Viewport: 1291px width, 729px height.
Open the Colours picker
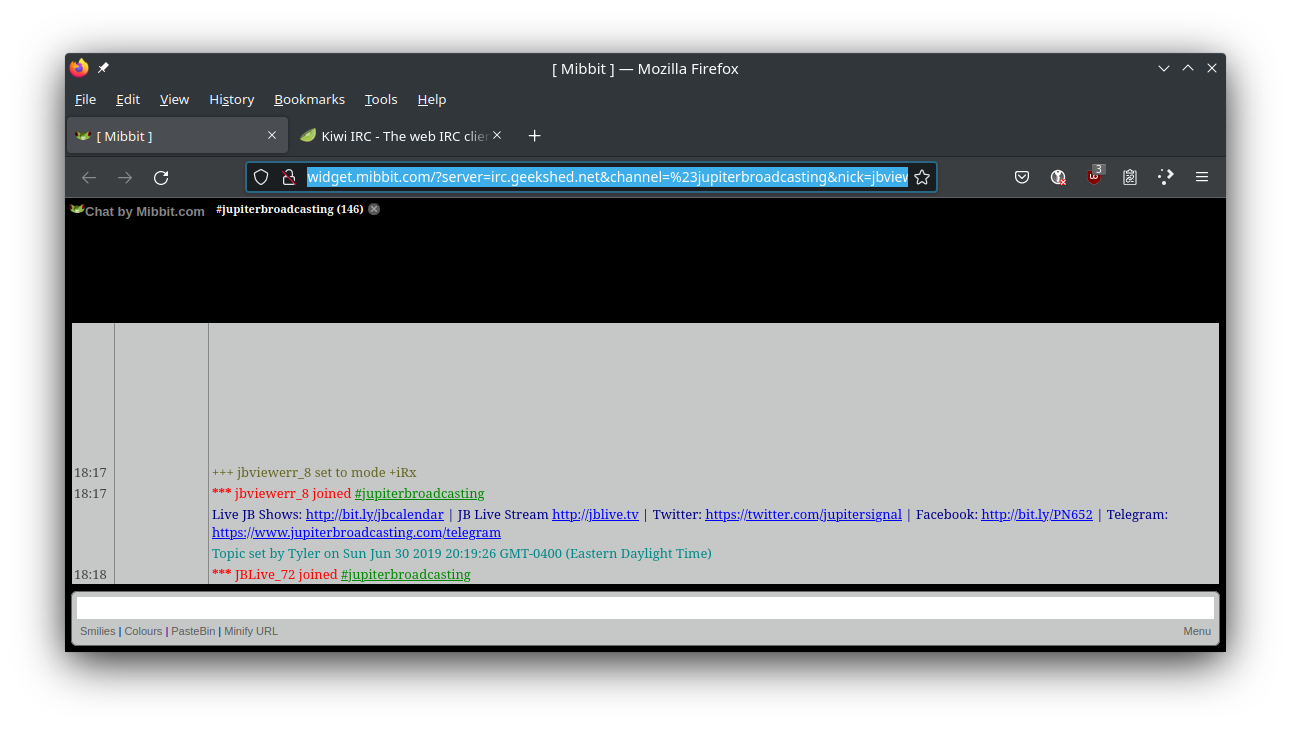143,631
